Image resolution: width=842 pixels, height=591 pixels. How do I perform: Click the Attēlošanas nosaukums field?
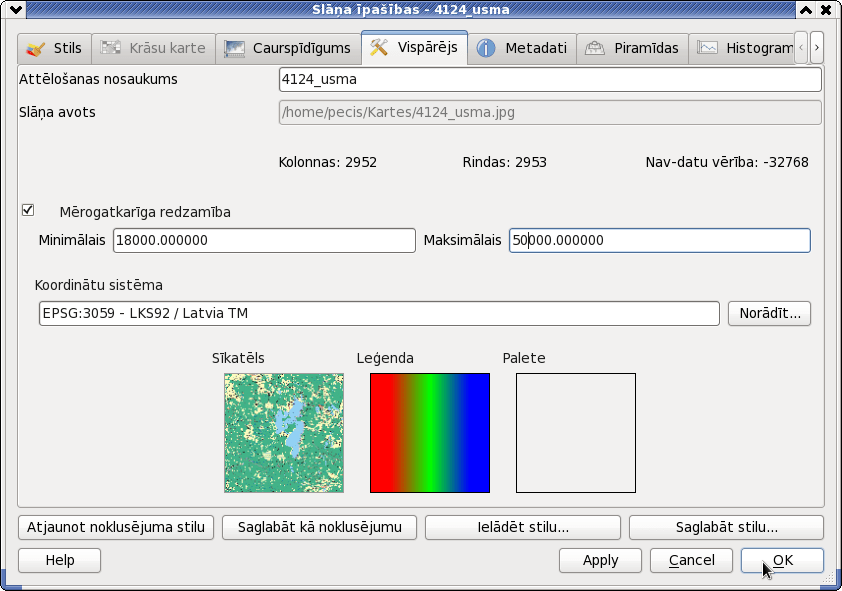coord(550,79)
